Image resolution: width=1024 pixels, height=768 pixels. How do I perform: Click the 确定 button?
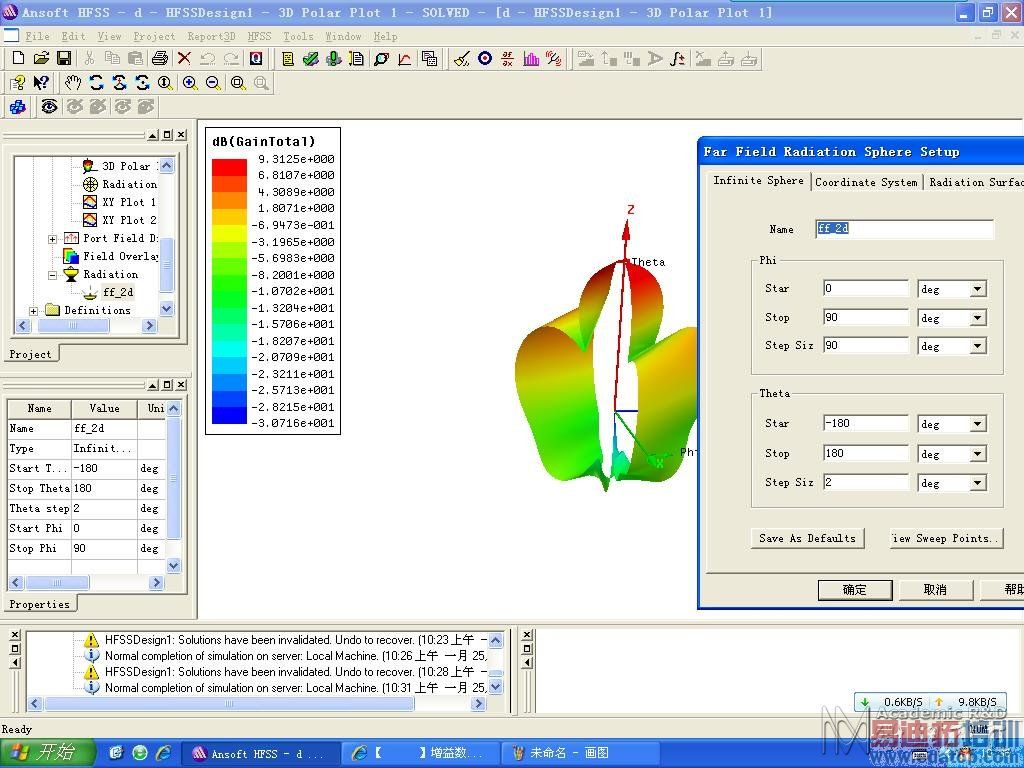coord(855,590)
